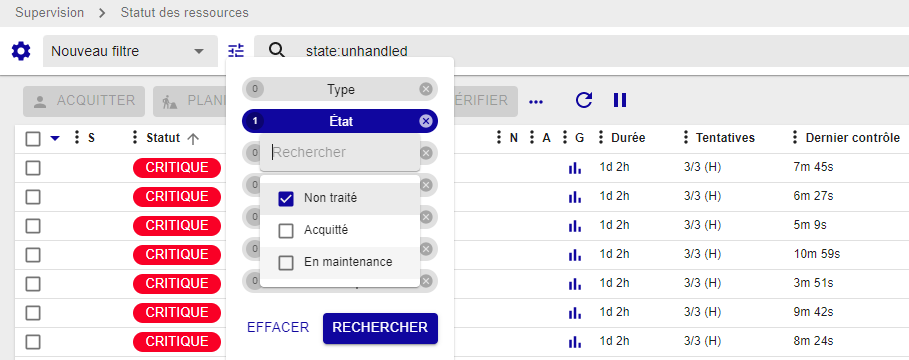Tick the select-all rows checkbox in header

(33, 139)
